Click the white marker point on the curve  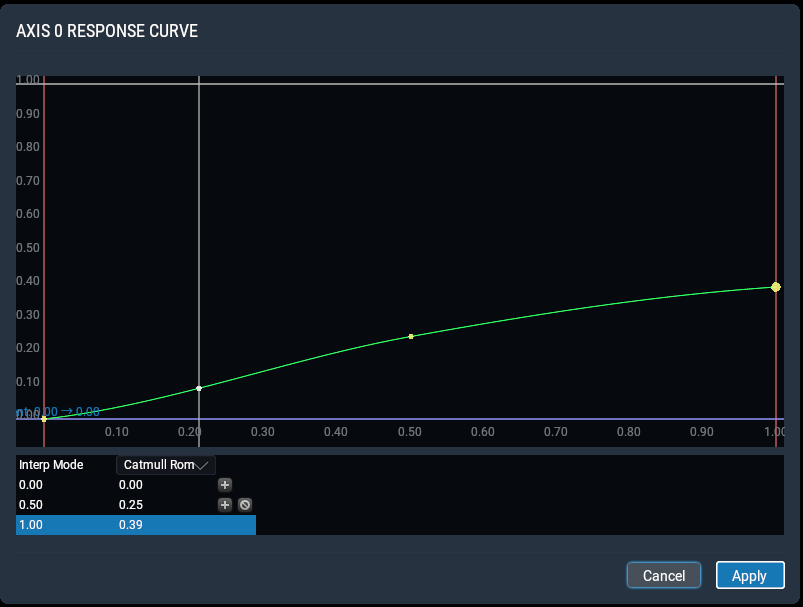click(199, 388)
